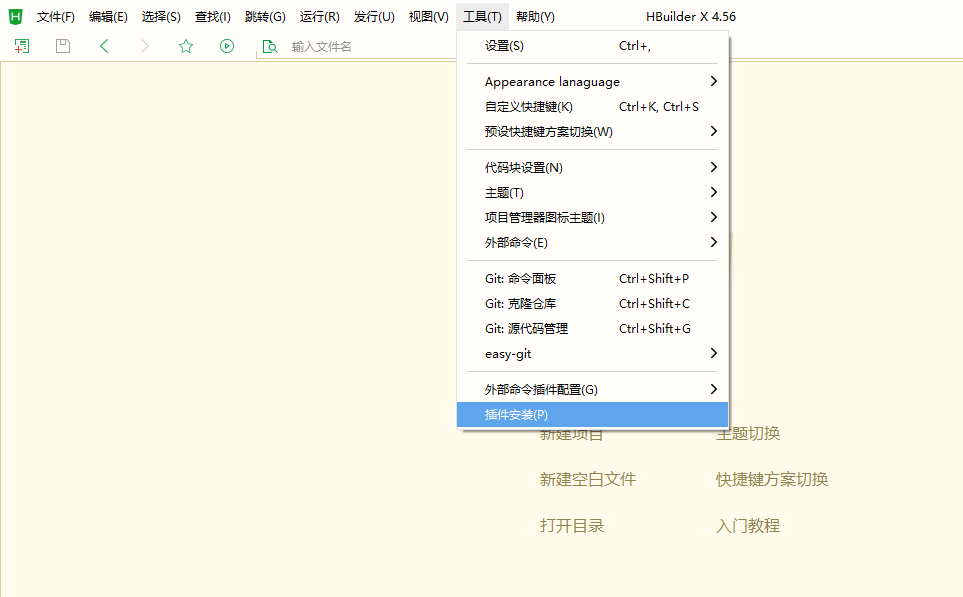Click the 快捷键方案切换 link

pyautogui.click(x=772, y=480)
